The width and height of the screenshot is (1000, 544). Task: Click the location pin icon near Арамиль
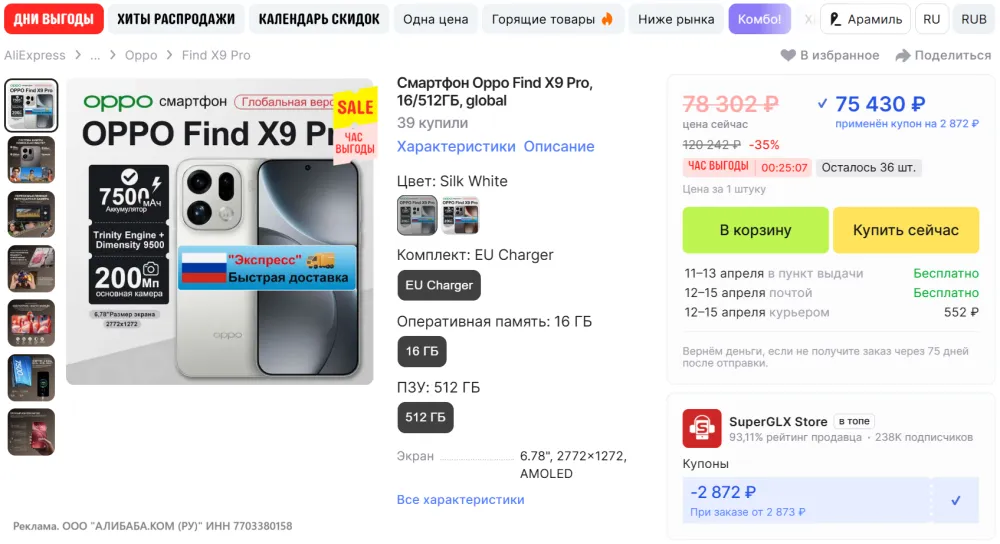coord(835,19)
